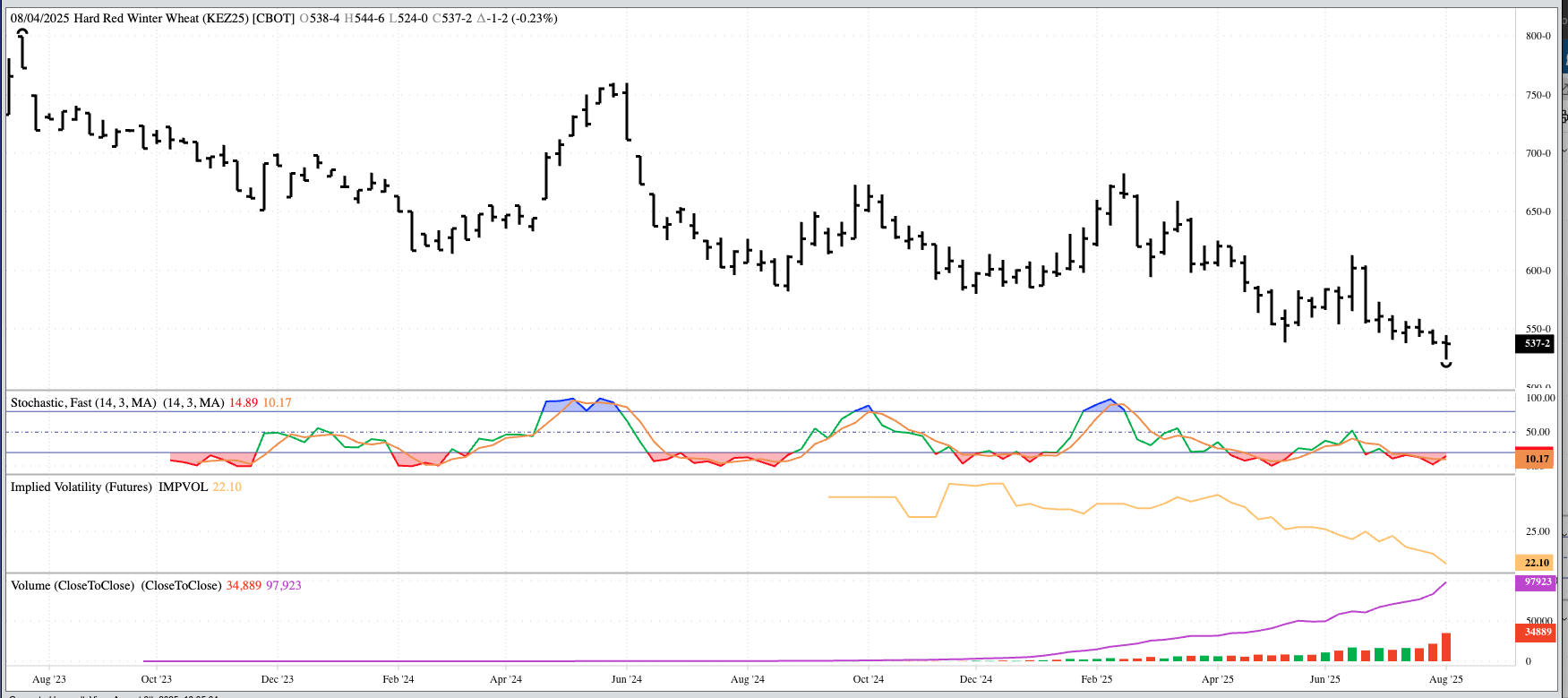Screen dimensions: 1568x698
Task: Select the Implied Volatility (Futures) study label
Action: click(x=81, y=487)
